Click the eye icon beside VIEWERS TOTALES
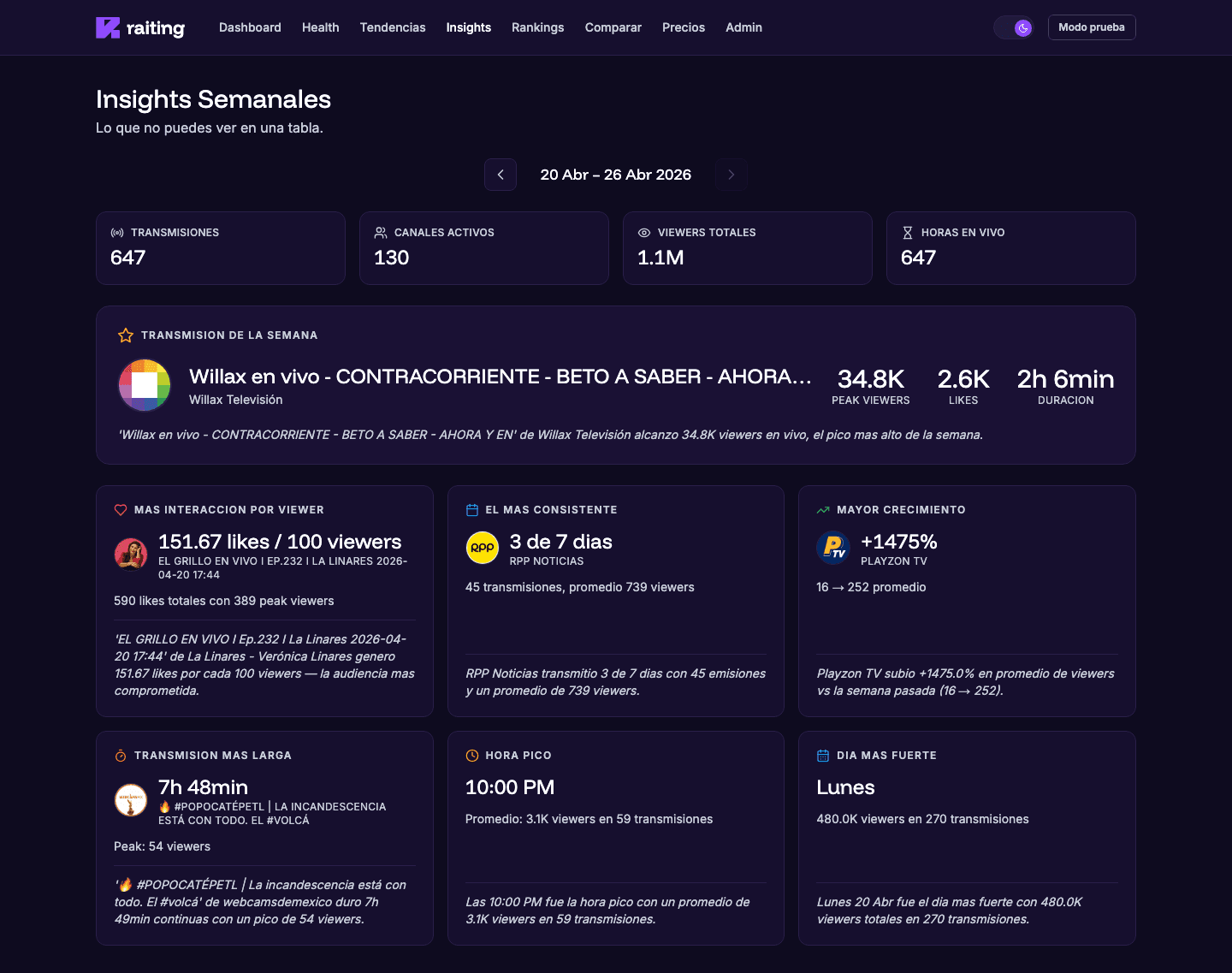 click(644, 233)
